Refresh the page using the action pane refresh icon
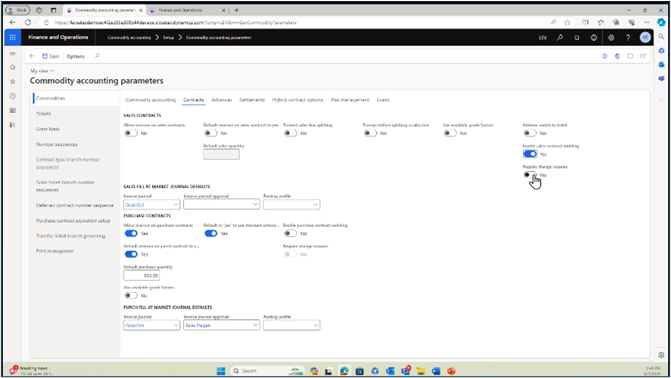671x378 pixels. 630,56
